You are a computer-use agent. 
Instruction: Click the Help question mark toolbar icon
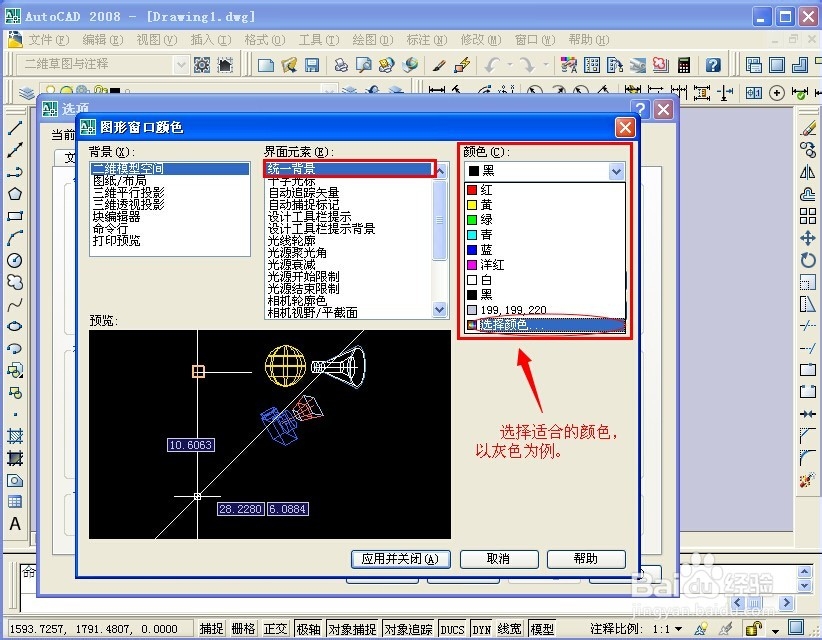pos(713,65)
